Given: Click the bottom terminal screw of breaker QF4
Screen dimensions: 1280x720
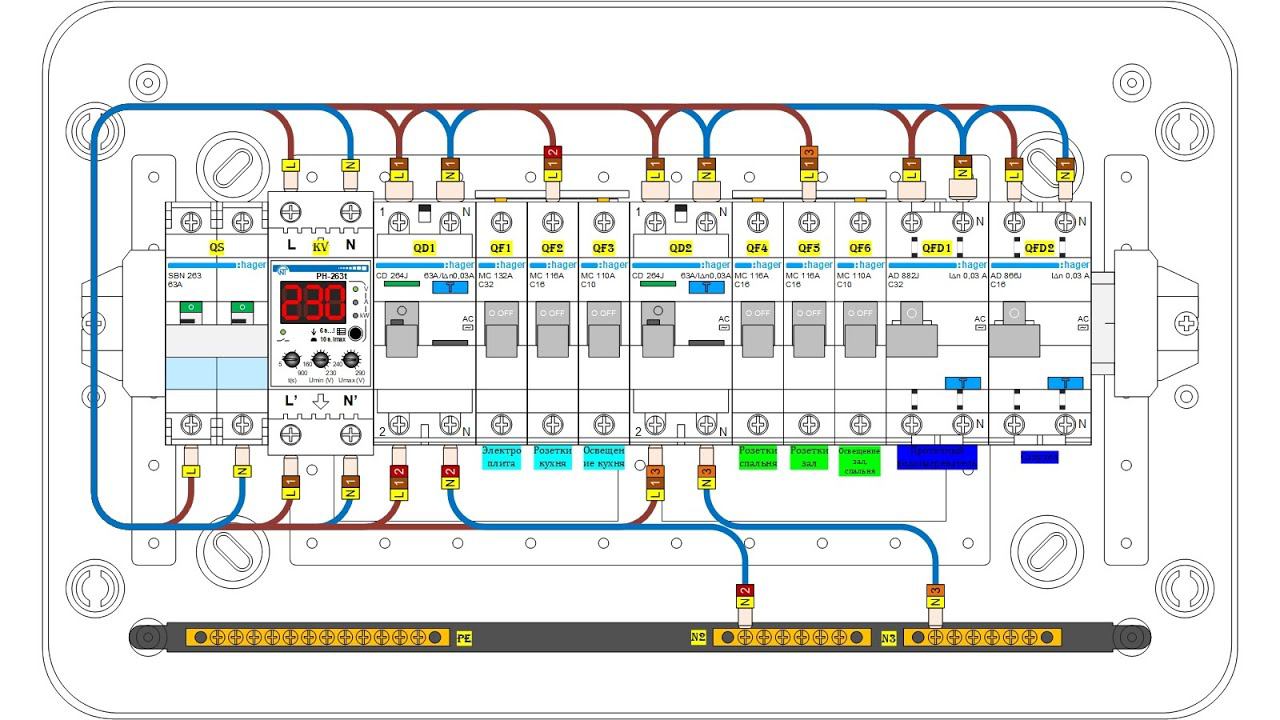Looking at the screenshot, I should tap(758, 426).
